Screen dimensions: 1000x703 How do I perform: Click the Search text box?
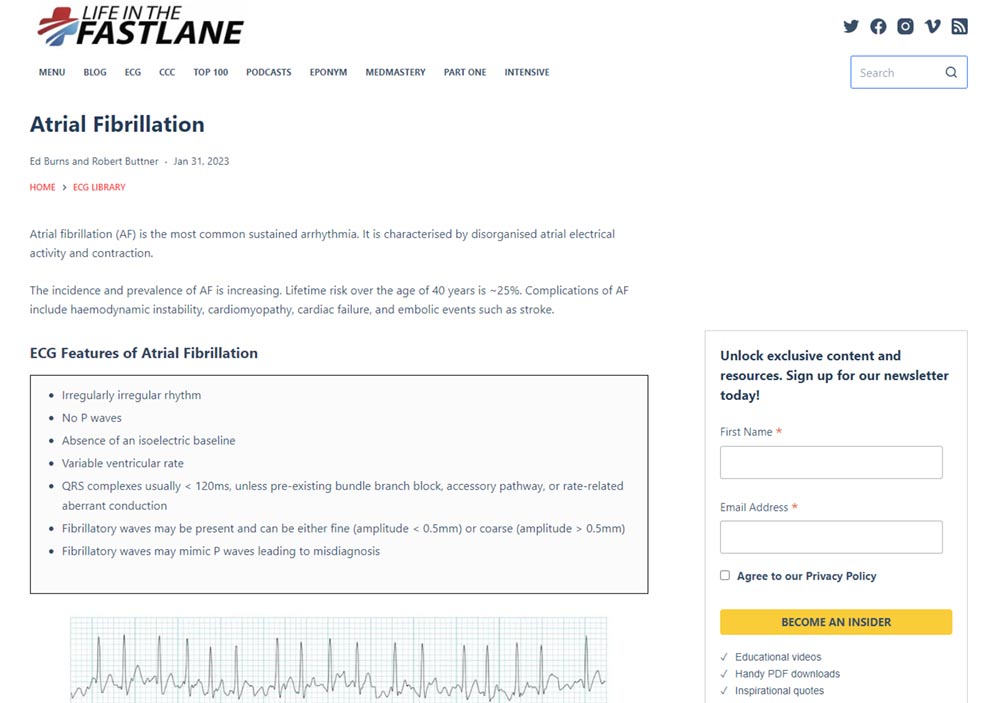tap(895, 72)
